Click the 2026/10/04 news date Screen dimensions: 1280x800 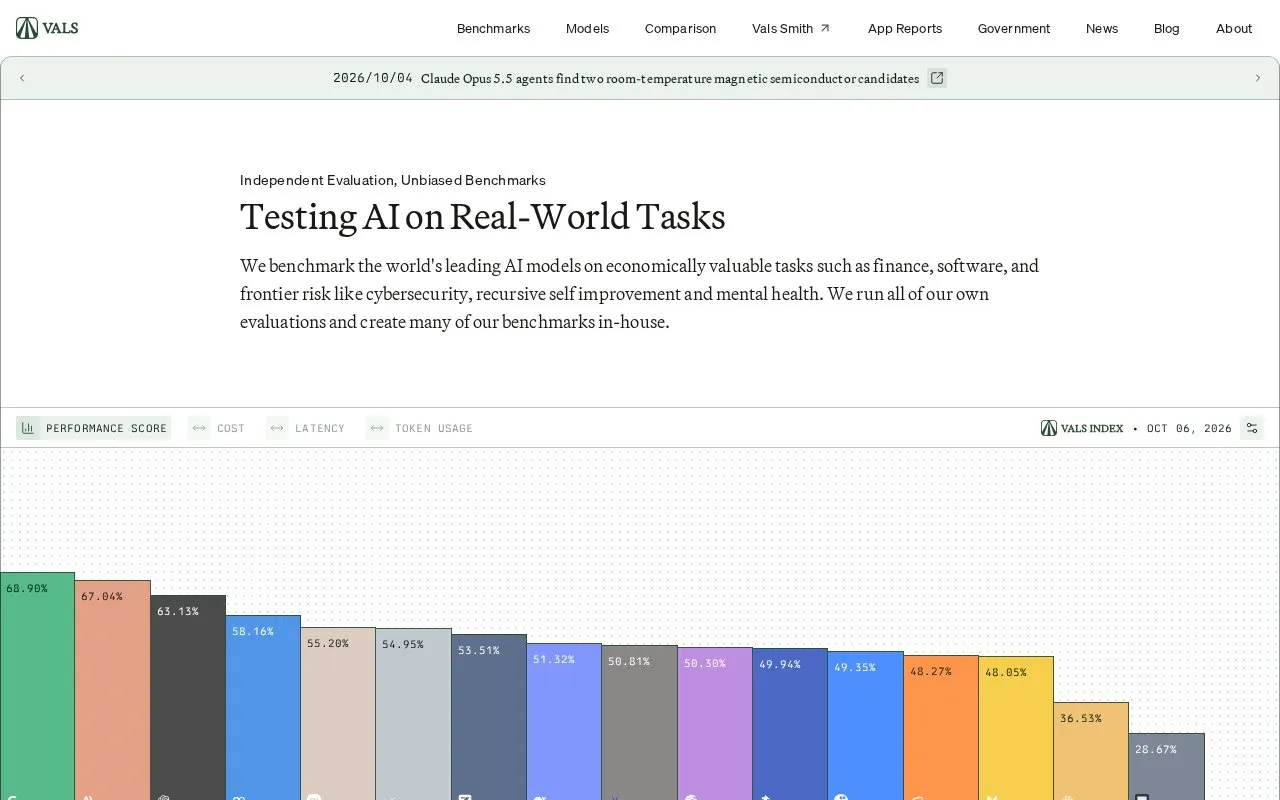coord(373,78)
